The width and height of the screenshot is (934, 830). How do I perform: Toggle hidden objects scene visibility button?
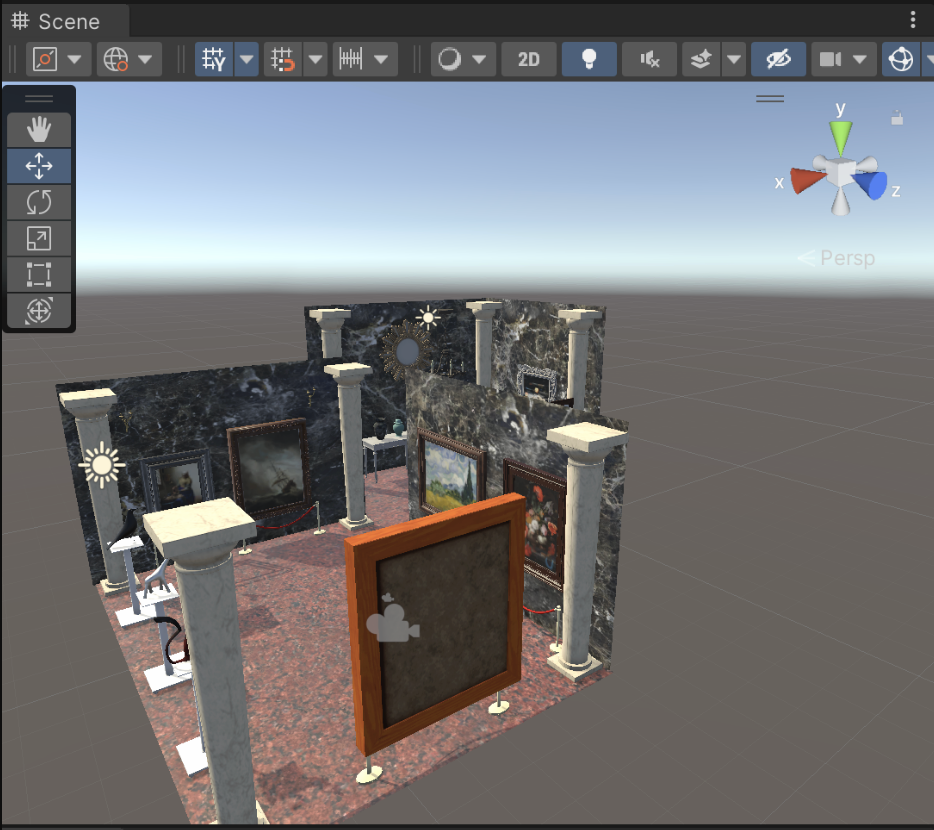tap(778, 60)
